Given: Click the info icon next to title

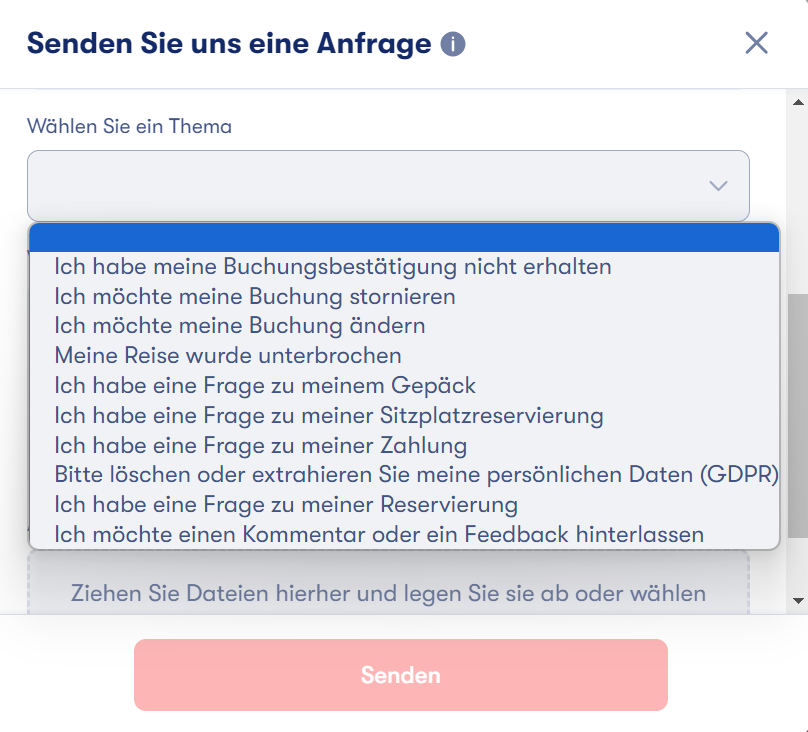Looking at the screenshot, I should pos(453,44).
